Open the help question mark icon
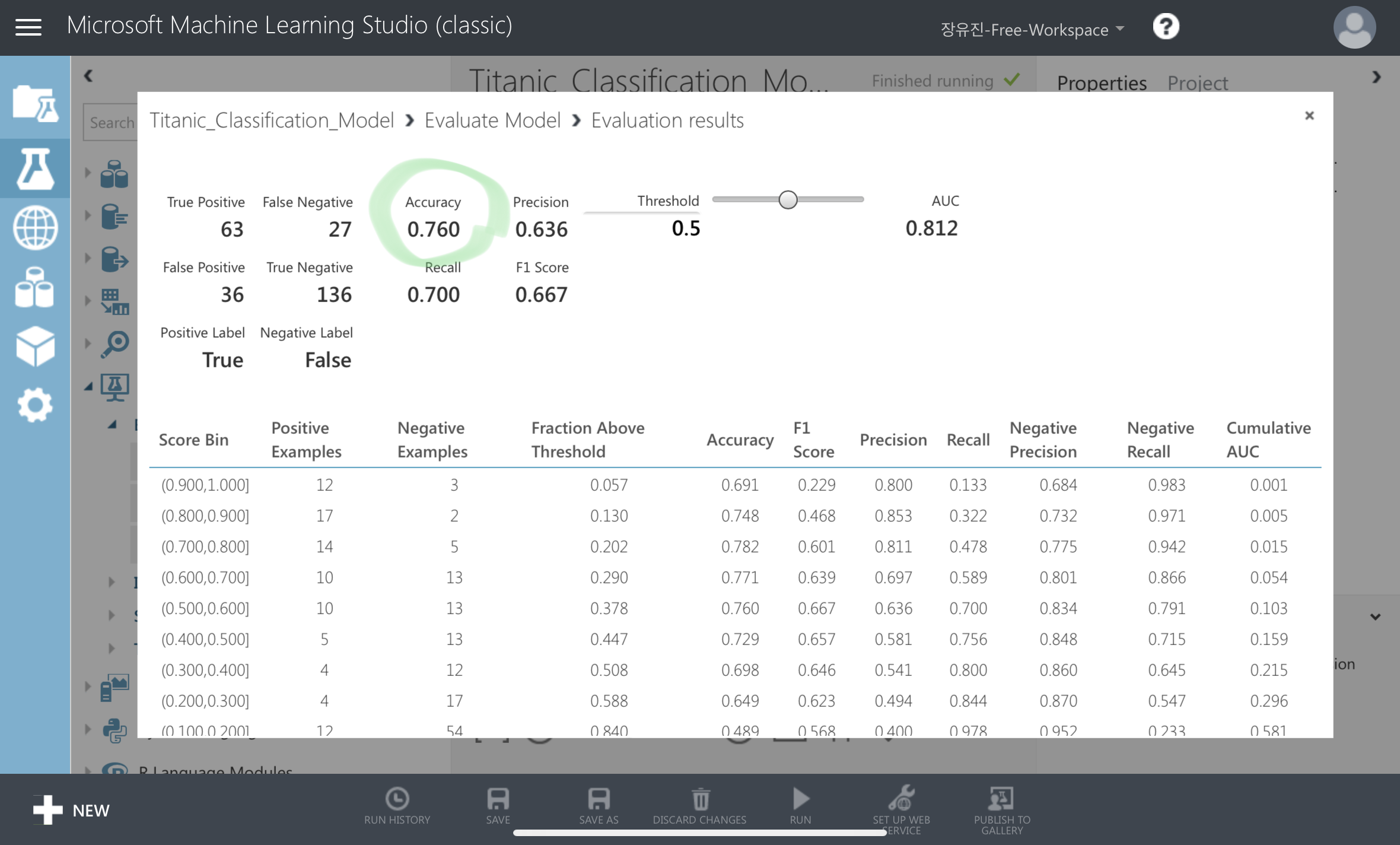 [1166, 27]
